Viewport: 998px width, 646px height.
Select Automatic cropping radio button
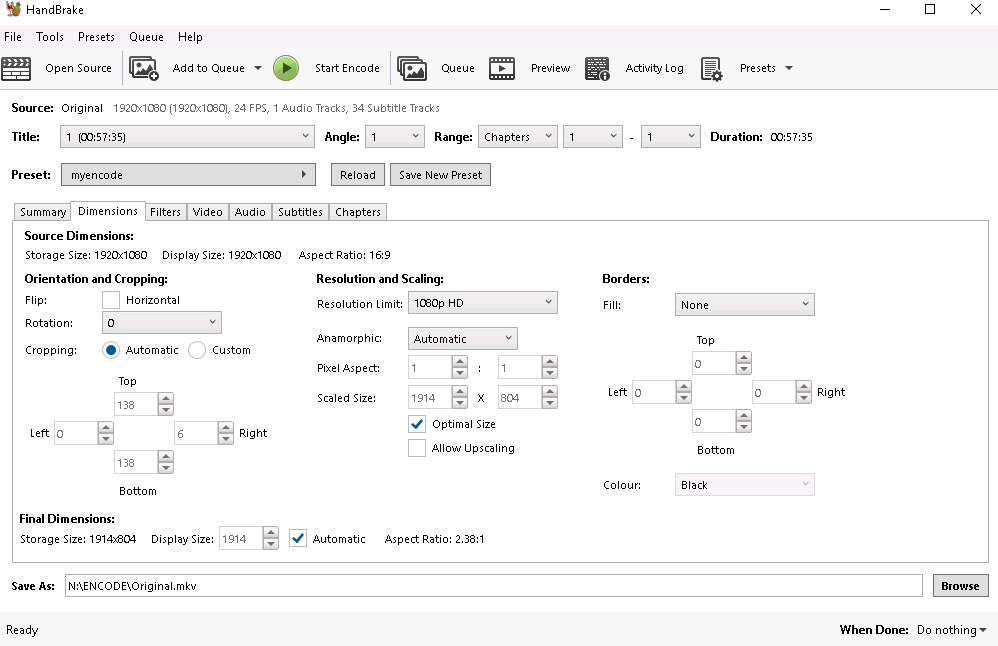(111, 350)
